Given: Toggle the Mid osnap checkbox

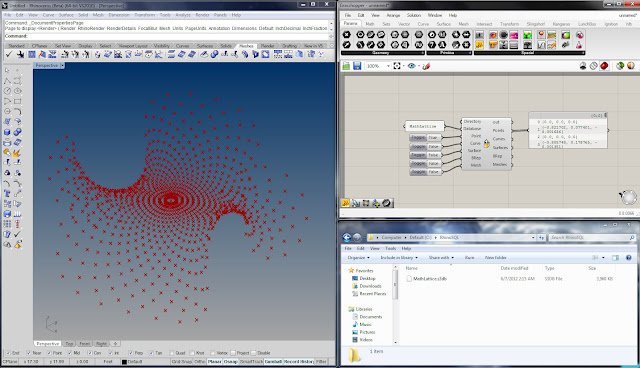Looking at the screenshot, I should click(69, 353).
